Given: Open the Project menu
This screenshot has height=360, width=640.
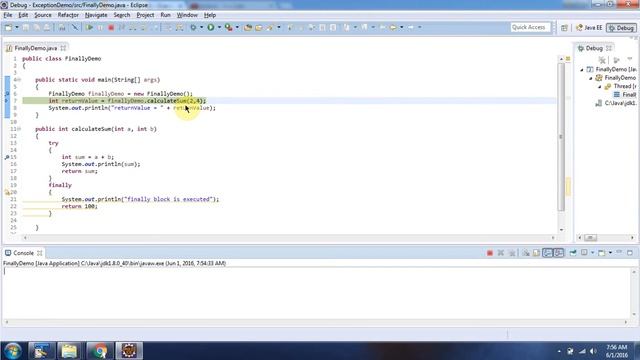Looking at the screenshot, I should 145,15.
